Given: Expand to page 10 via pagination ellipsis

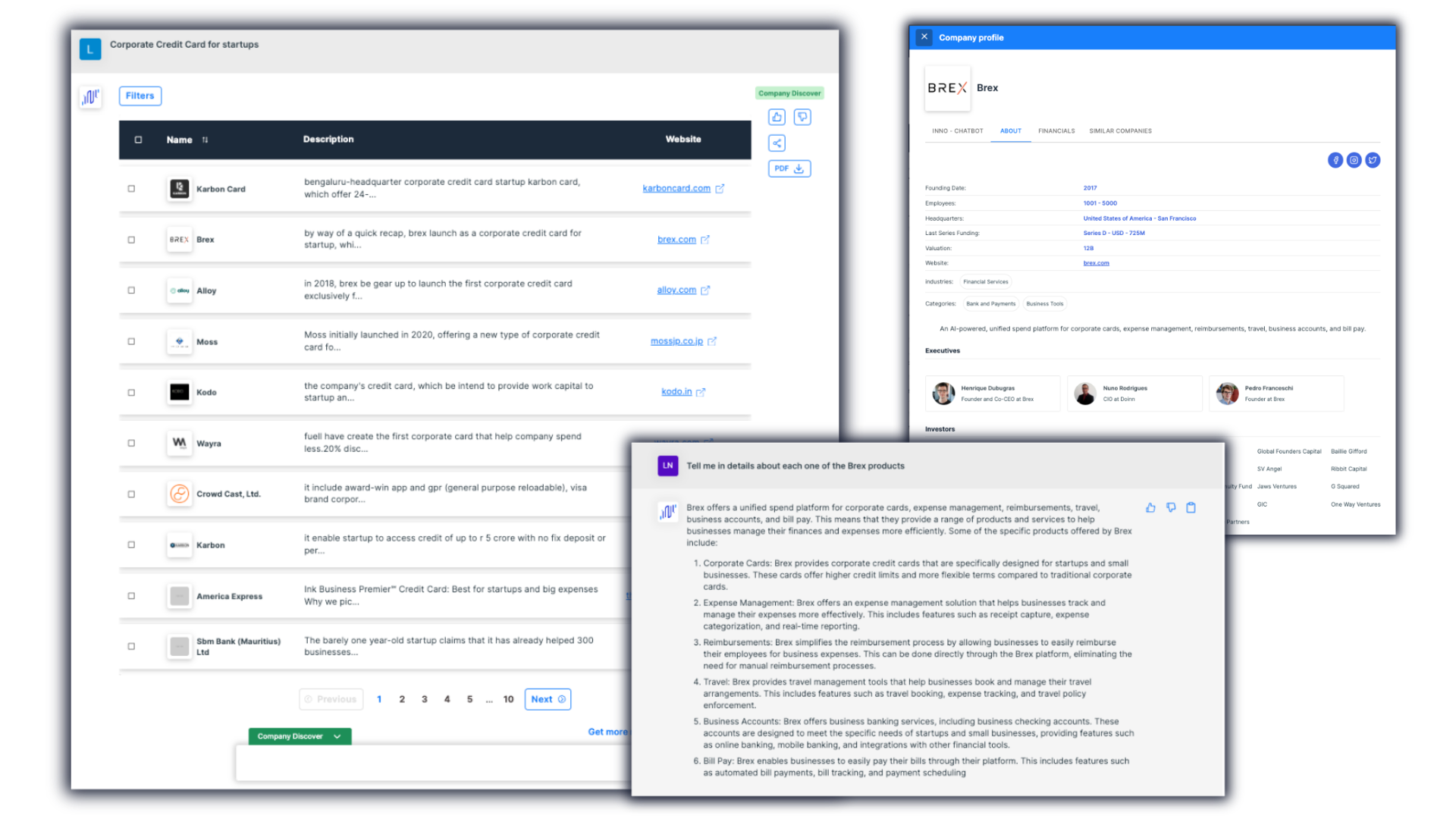Looking at the screenshot, I should pos(489,698).
